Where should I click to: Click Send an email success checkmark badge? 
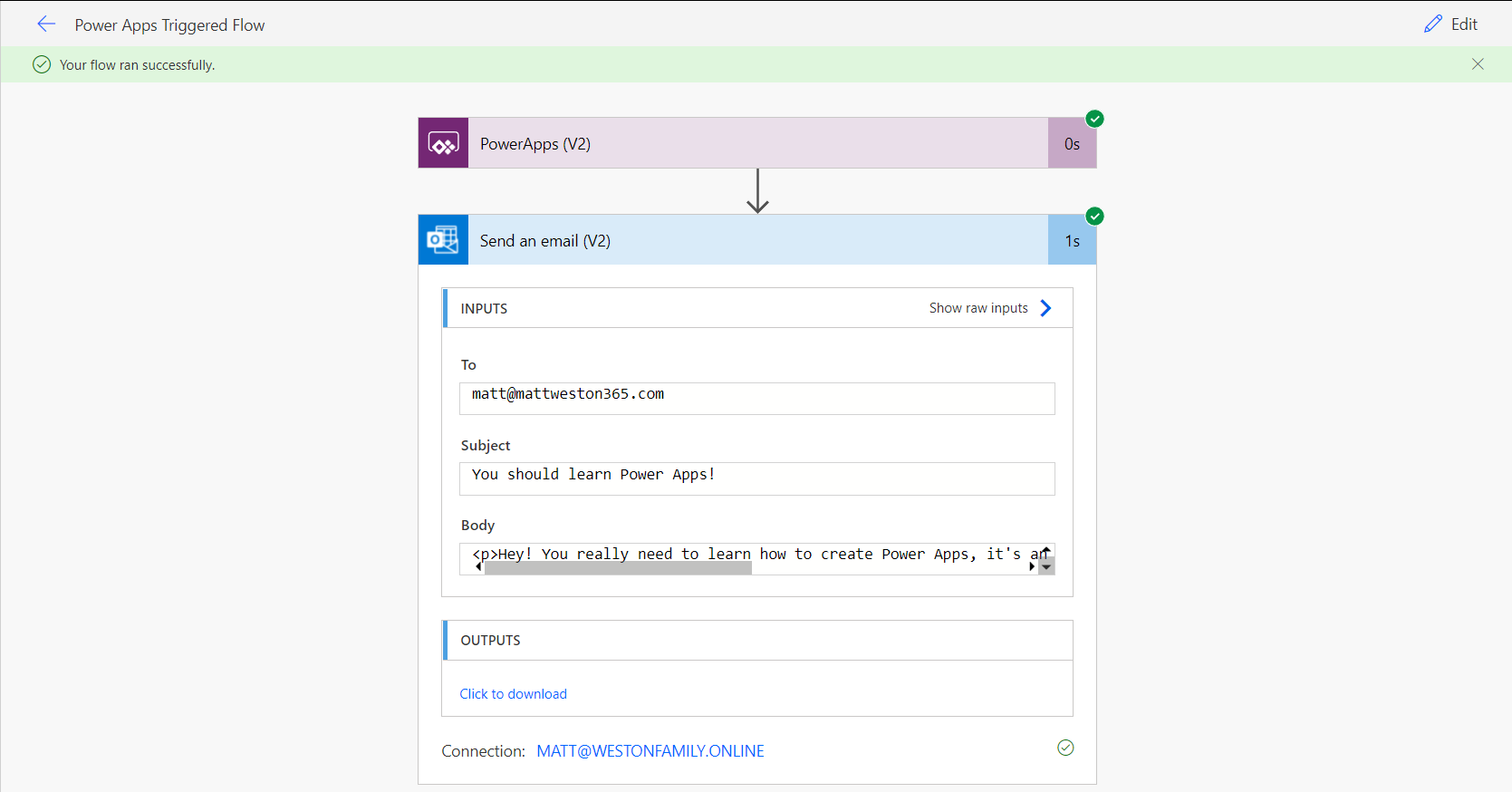tap(1094, 216)
